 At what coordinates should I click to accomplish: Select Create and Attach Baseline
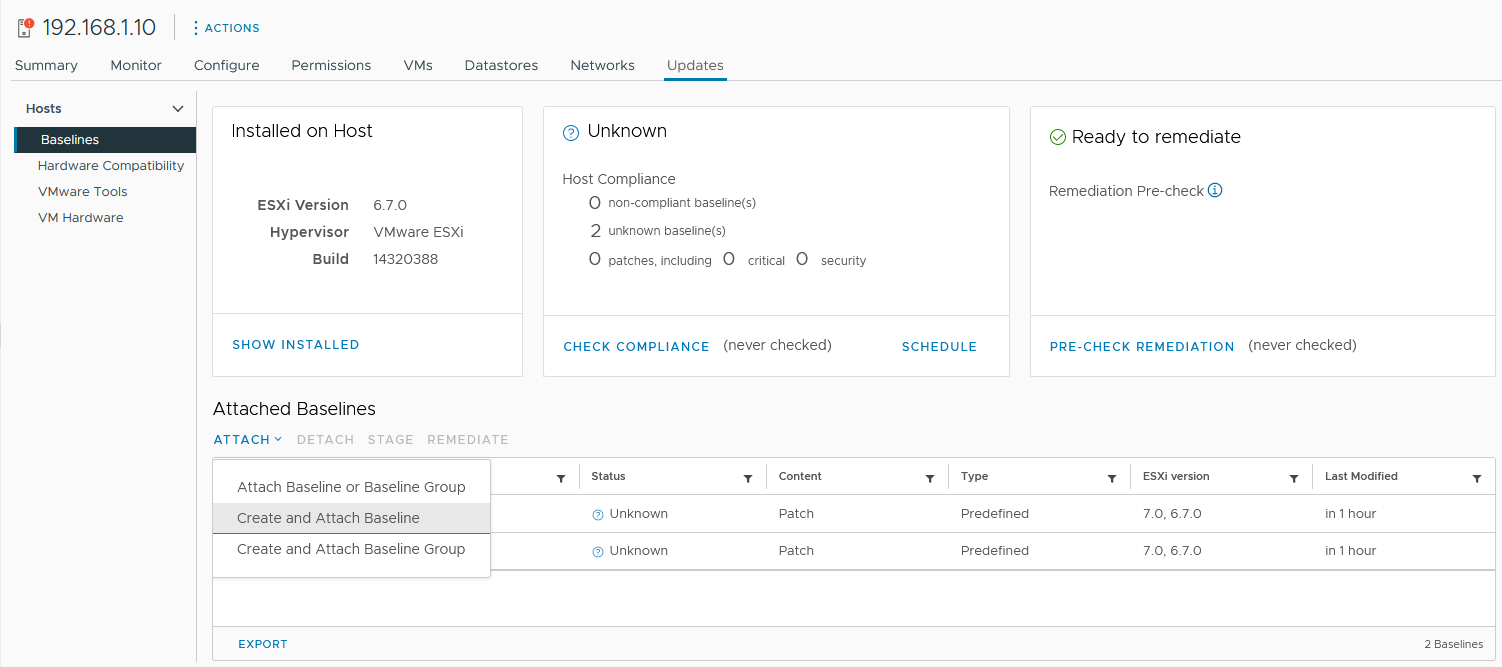click(x=328, y=518)
